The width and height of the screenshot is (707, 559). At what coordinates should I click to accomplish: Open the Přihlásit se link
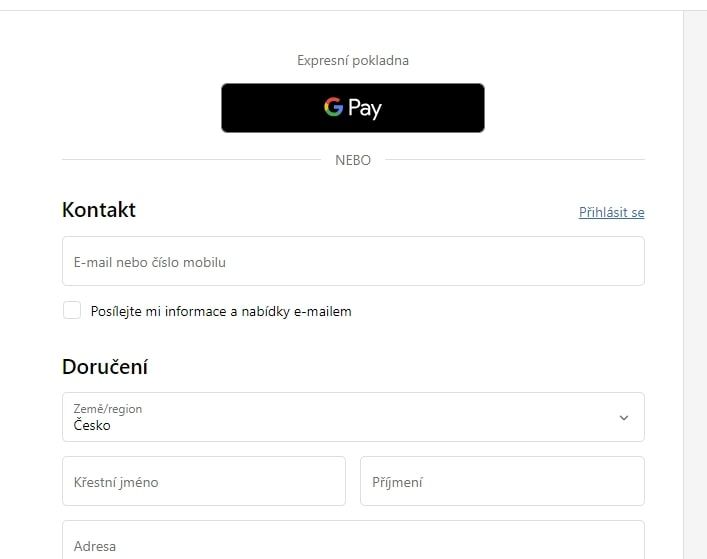coord(611,212)
